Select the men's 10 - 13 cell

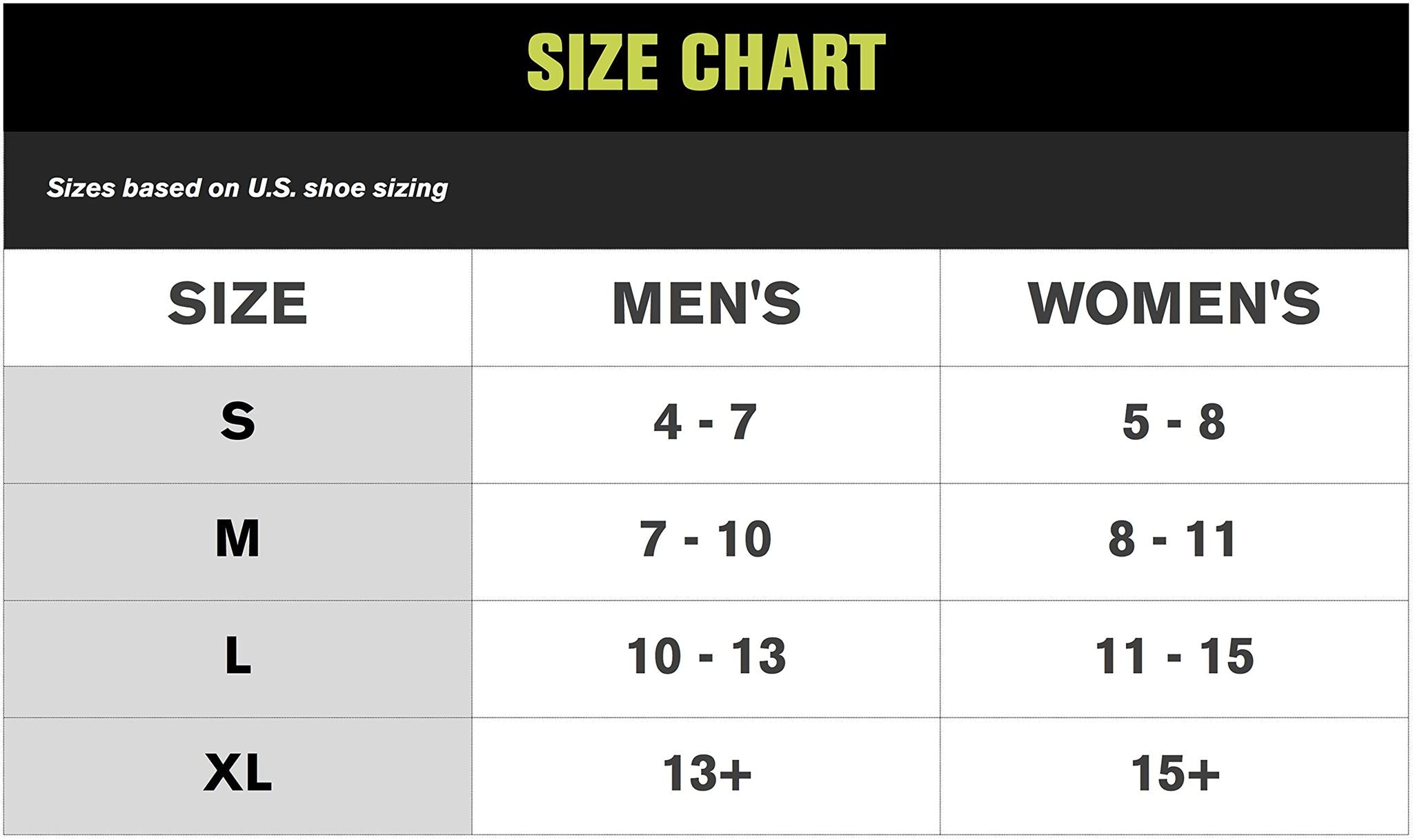pyautogui.click(x=706, y=656)
